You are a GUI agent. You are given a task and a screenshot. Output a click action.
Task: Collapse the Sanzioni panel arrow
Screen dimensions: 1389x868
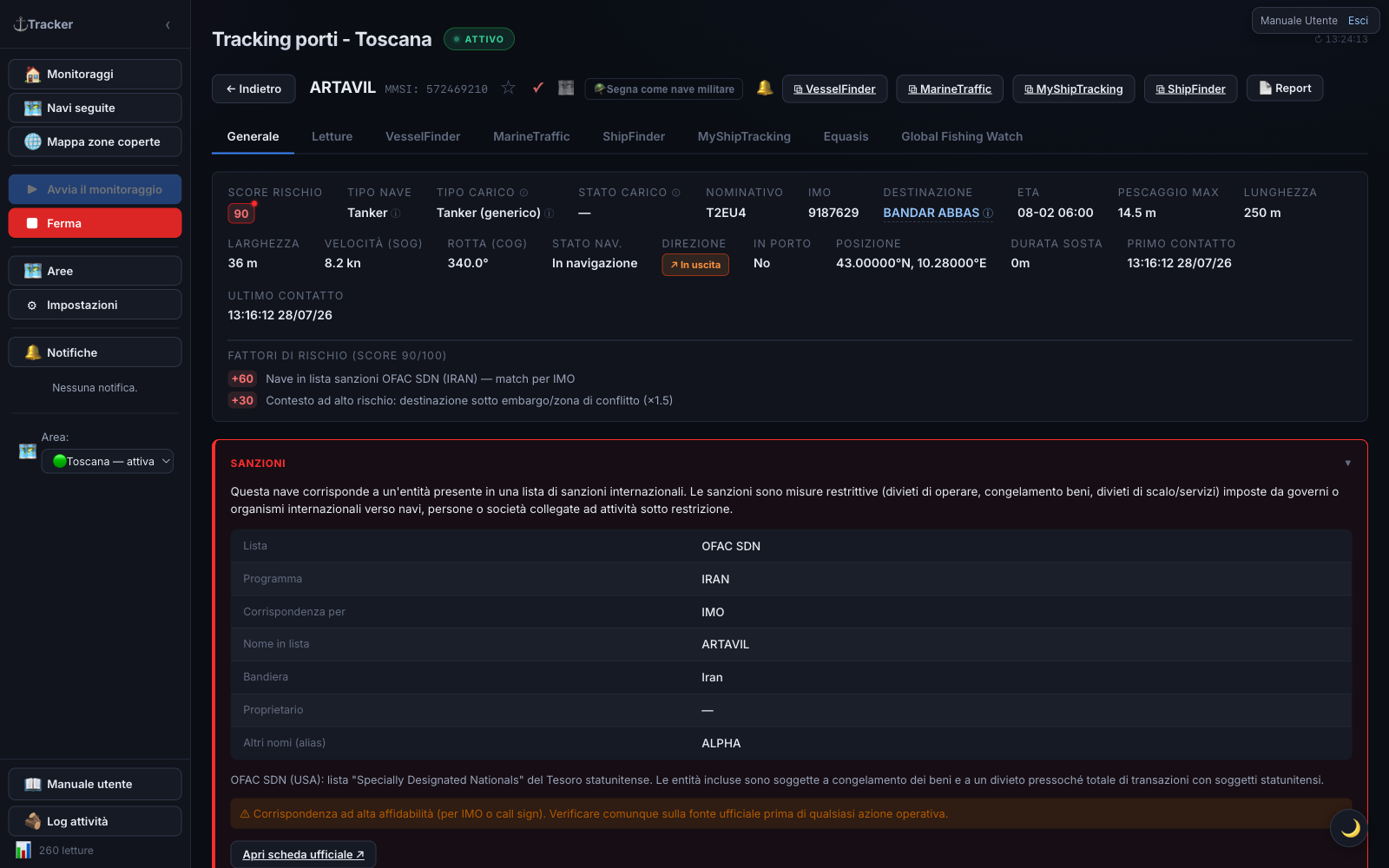click(x=1347, y=464)
